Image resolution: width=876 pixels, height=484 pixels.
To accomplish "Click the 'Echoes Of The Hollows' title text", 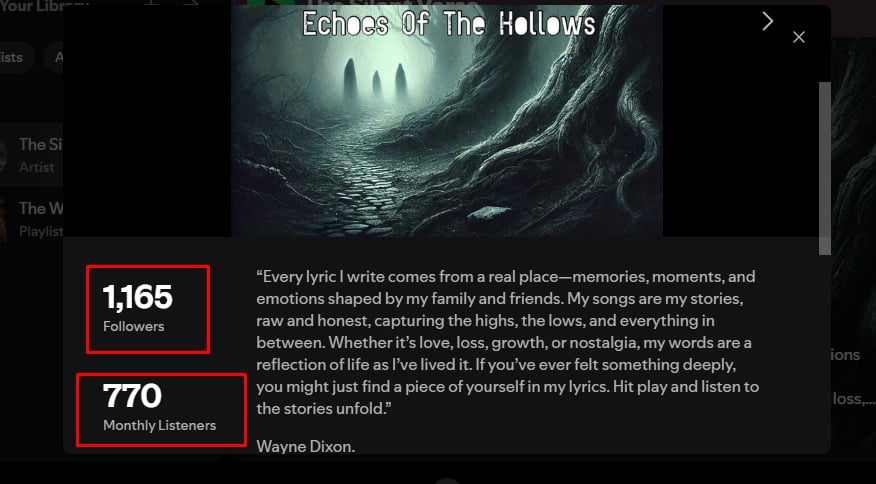I will point(449,23).
